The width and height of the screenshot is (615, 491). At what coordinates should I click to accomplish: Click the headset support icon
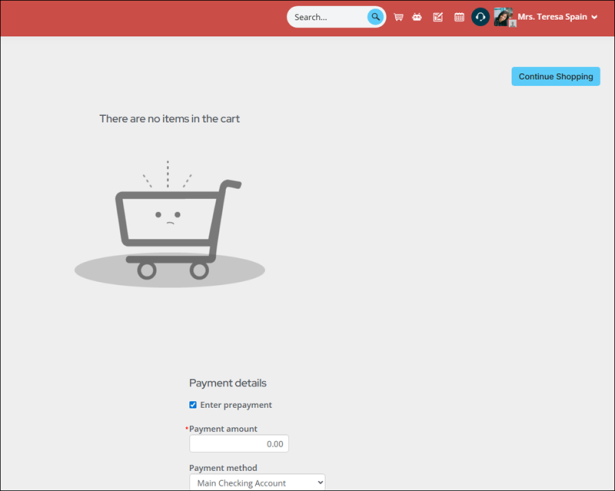pos(480,17)
